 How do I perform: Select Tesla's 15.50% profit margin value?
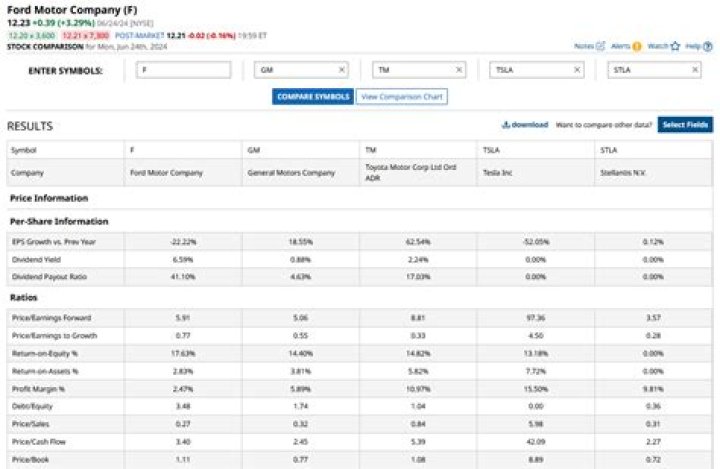pos(536,389)
